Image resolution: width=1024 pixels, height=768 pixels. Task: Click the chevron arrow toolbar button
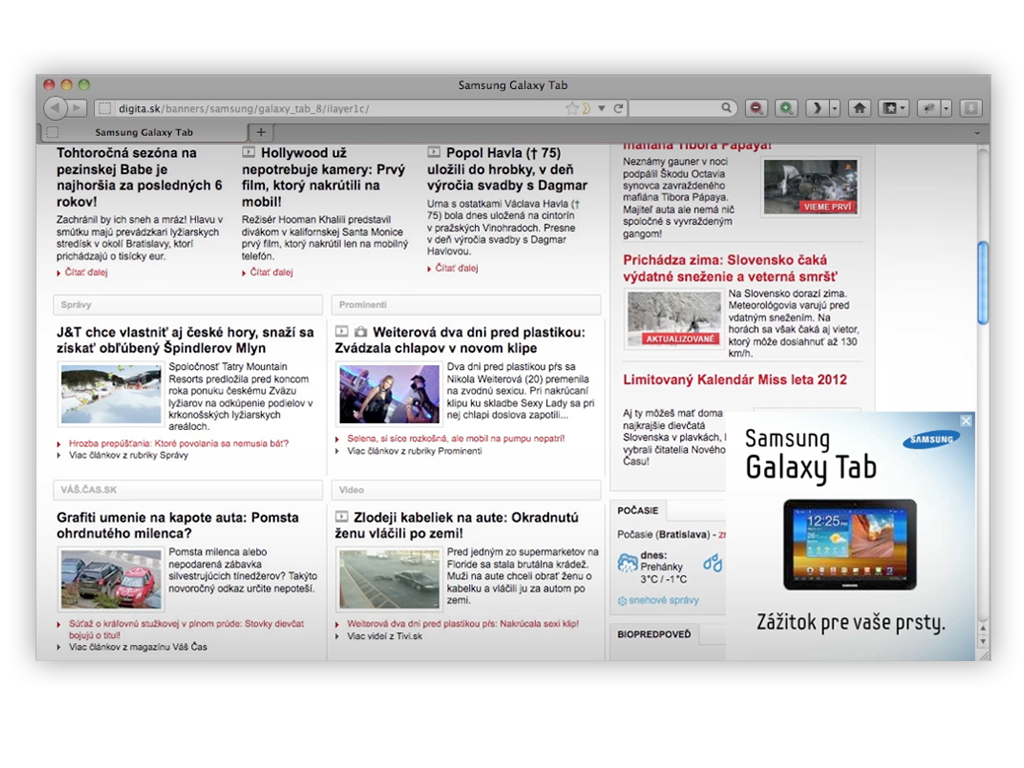[x=816, y=108]
